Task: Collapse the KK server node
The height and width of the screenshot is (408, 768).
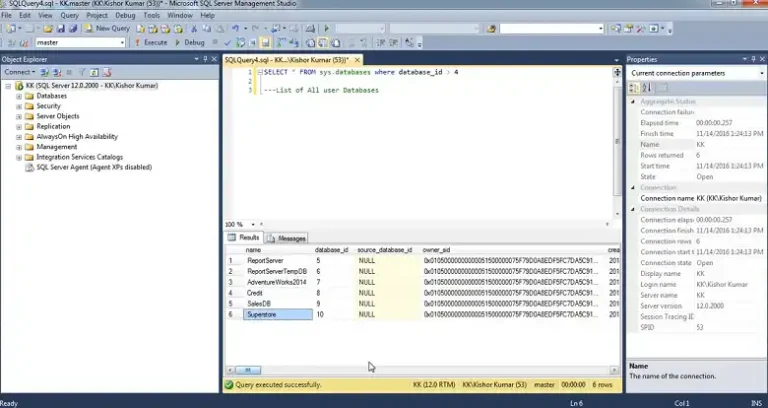Action: click(x=8, y=86)
